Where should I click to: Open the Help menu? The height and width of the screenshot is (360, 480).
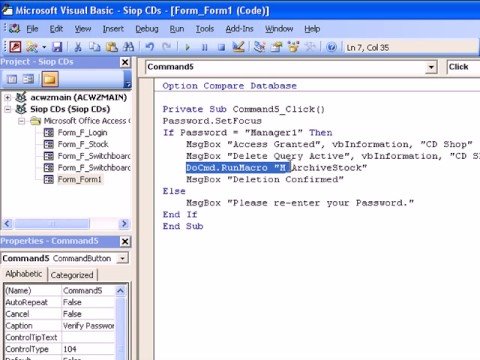coord(312,29)
